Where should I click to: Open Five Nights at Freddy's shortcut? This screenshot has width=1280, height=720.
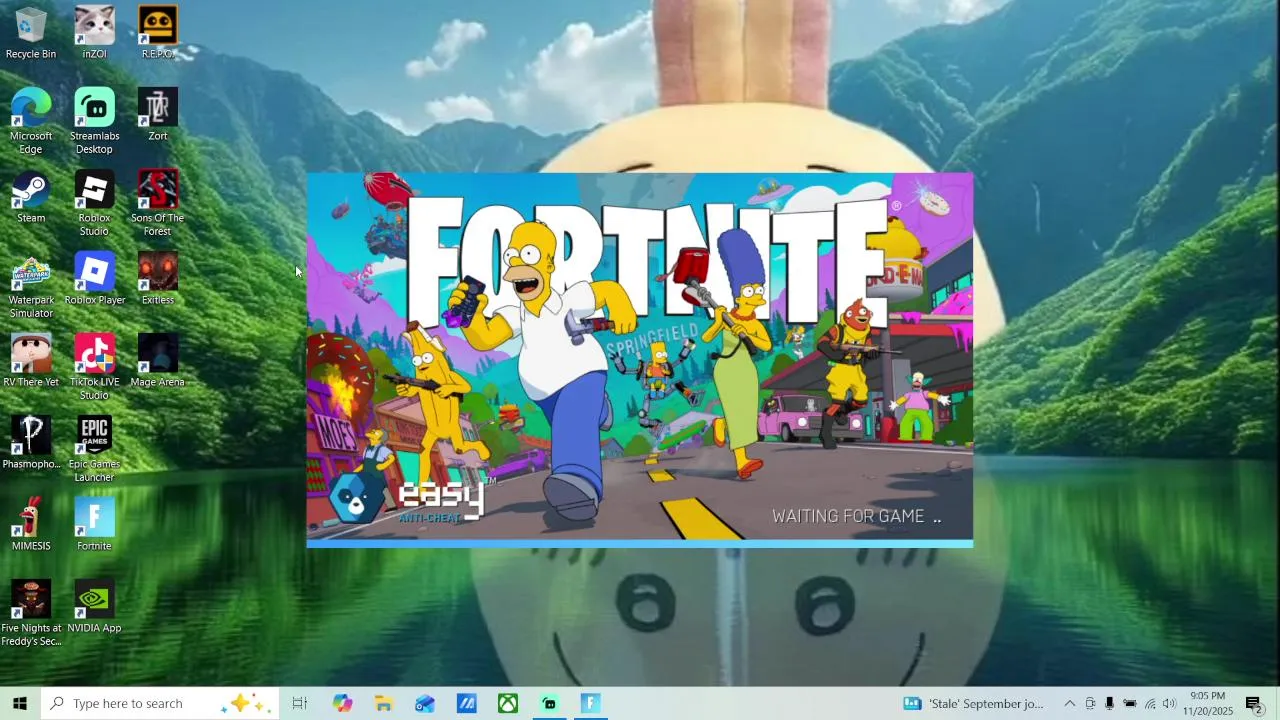point(31,613)
